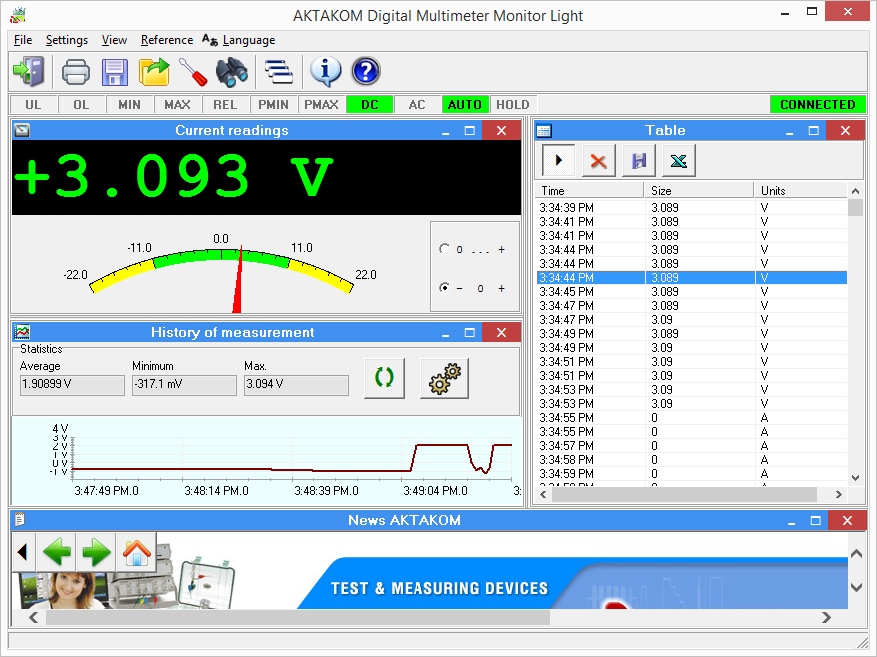Open the Language menu
The width and height of the screenshot is (877, 657).
239,40
